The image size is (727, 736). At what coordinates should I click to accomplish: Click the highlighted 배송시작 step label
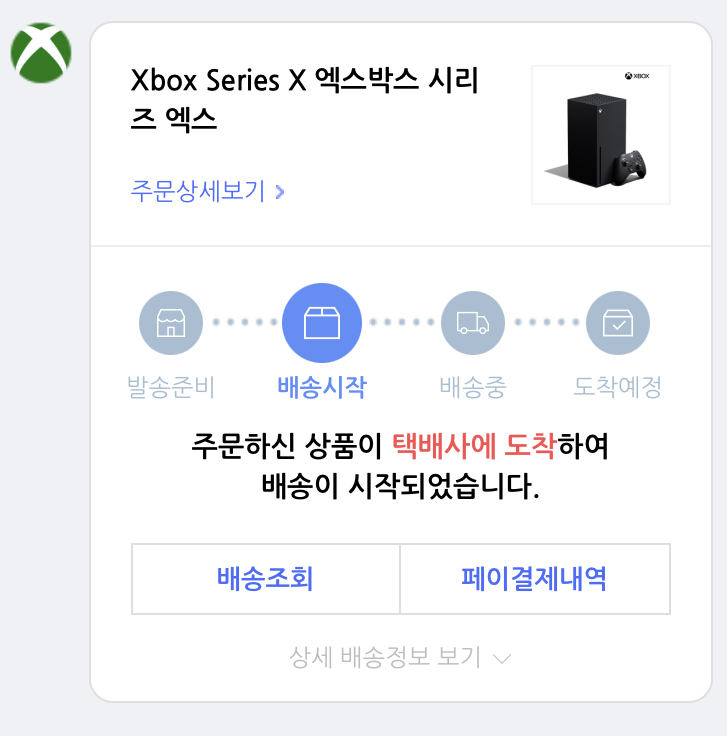coord(322,388)
